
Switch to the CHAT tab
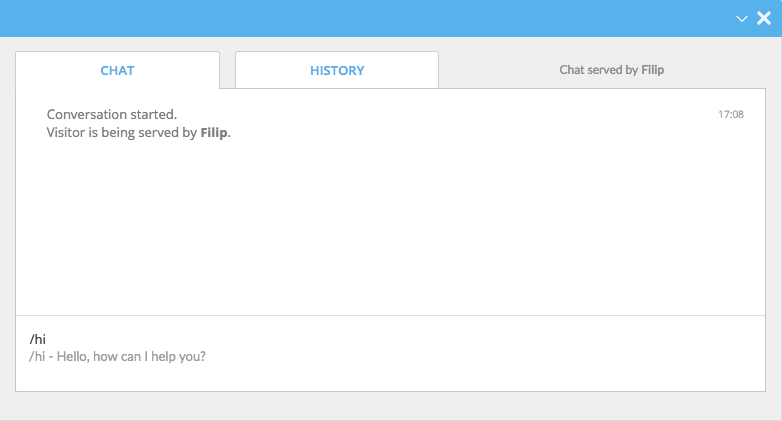[x=117, y=70]
